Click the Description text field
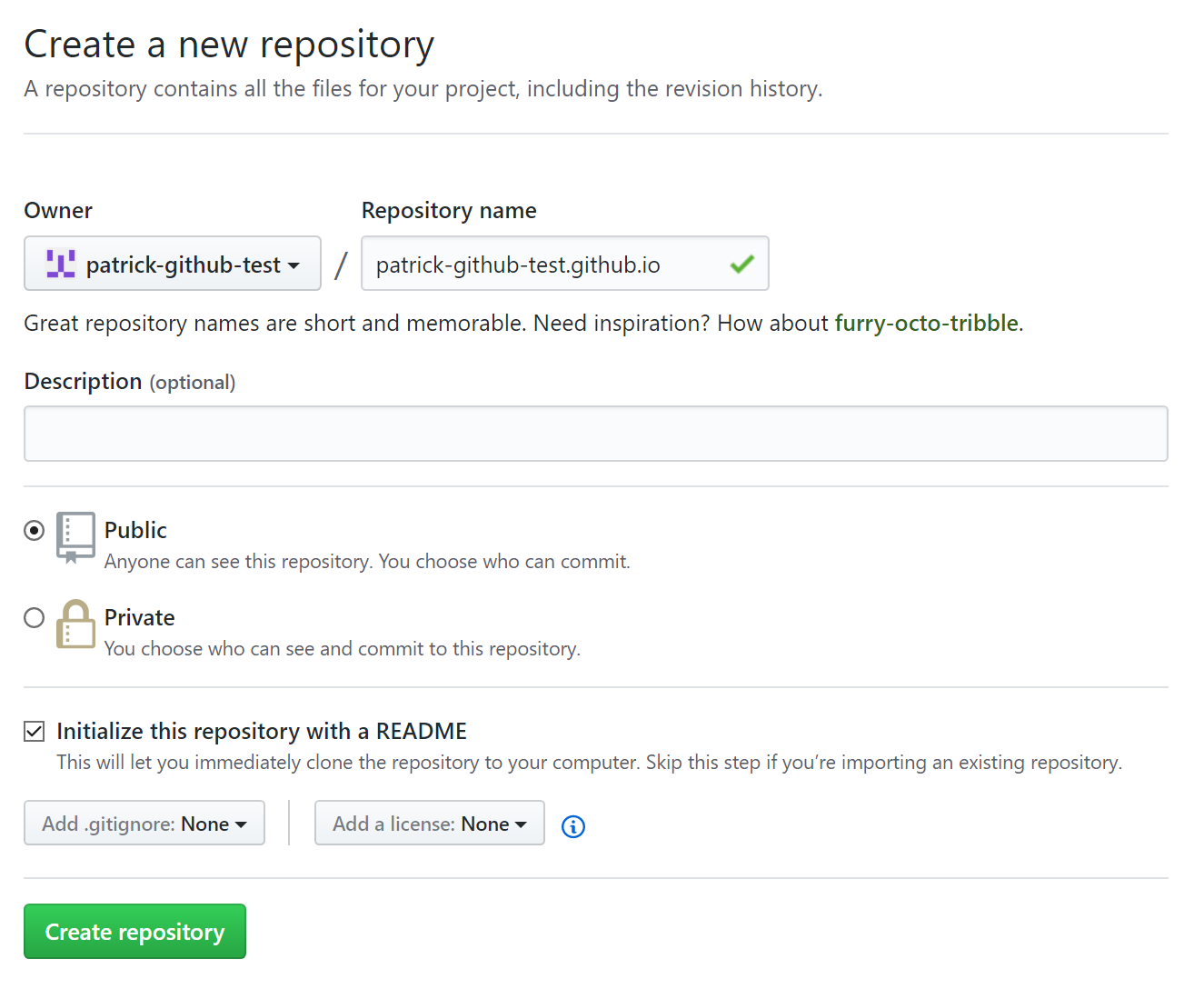This screenshot has width=1204, height=989. pyautogui.click(x=596, y=434)
